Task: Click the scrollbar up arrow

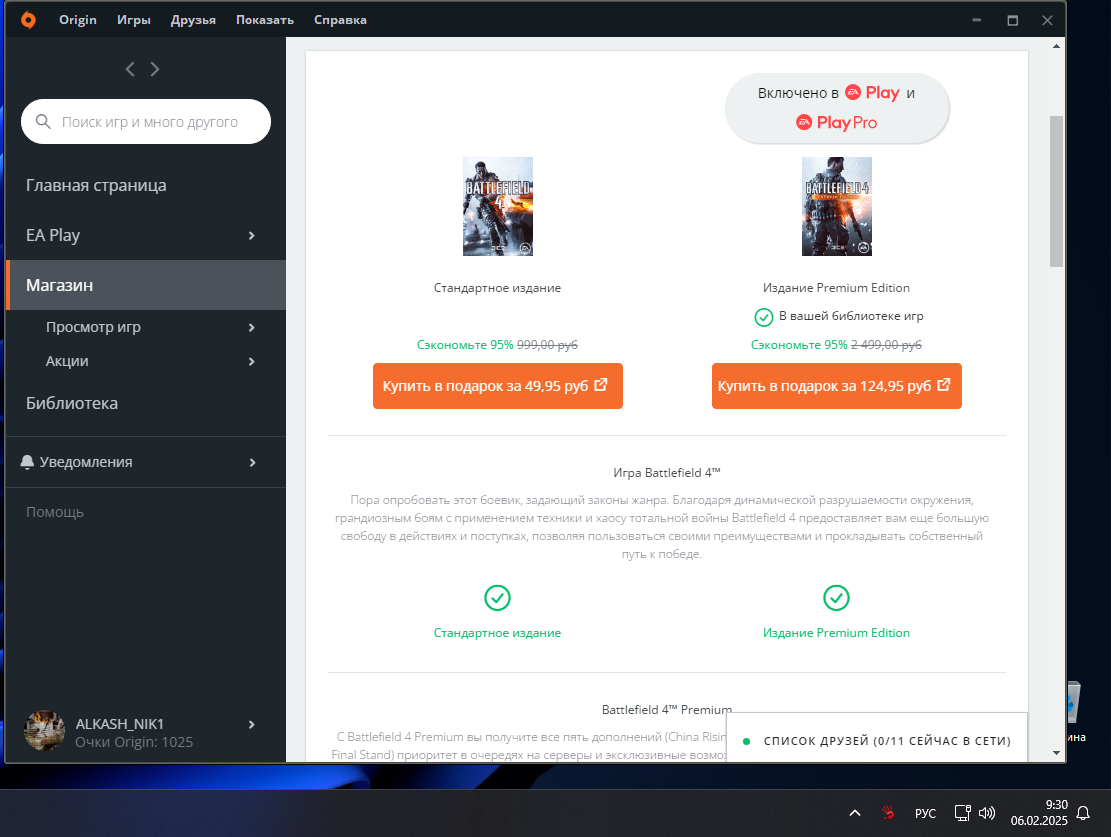Action: 1056,46
